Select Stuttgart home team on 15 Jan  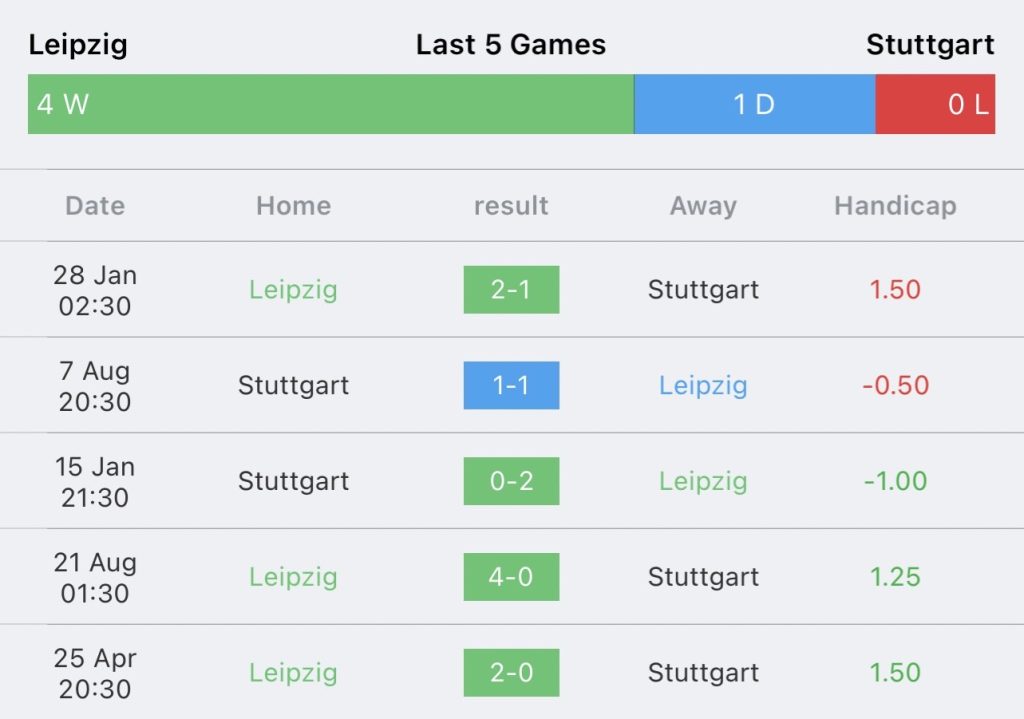tap(293, 481)
